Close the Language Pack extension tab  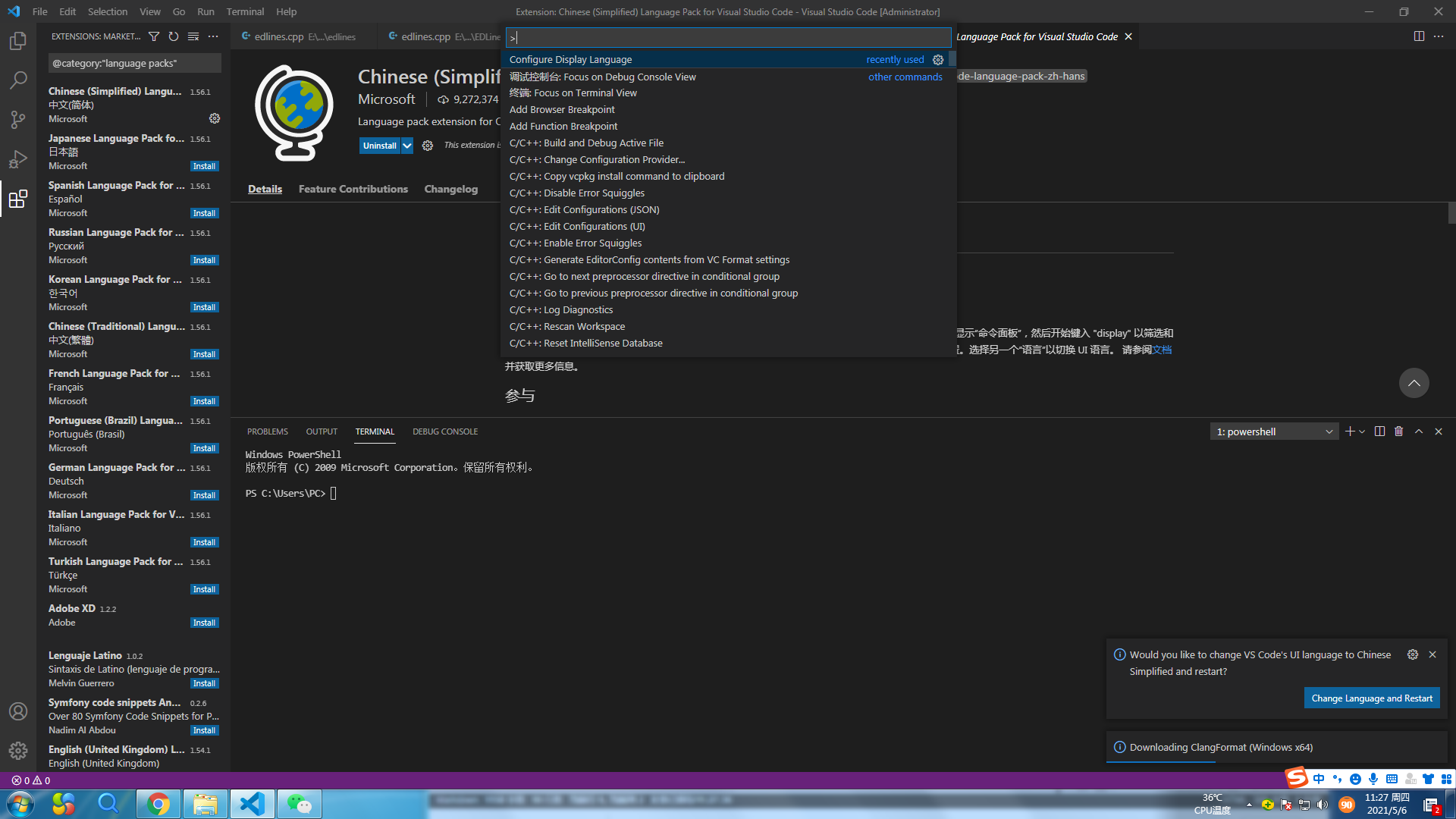pos(1128,36)
